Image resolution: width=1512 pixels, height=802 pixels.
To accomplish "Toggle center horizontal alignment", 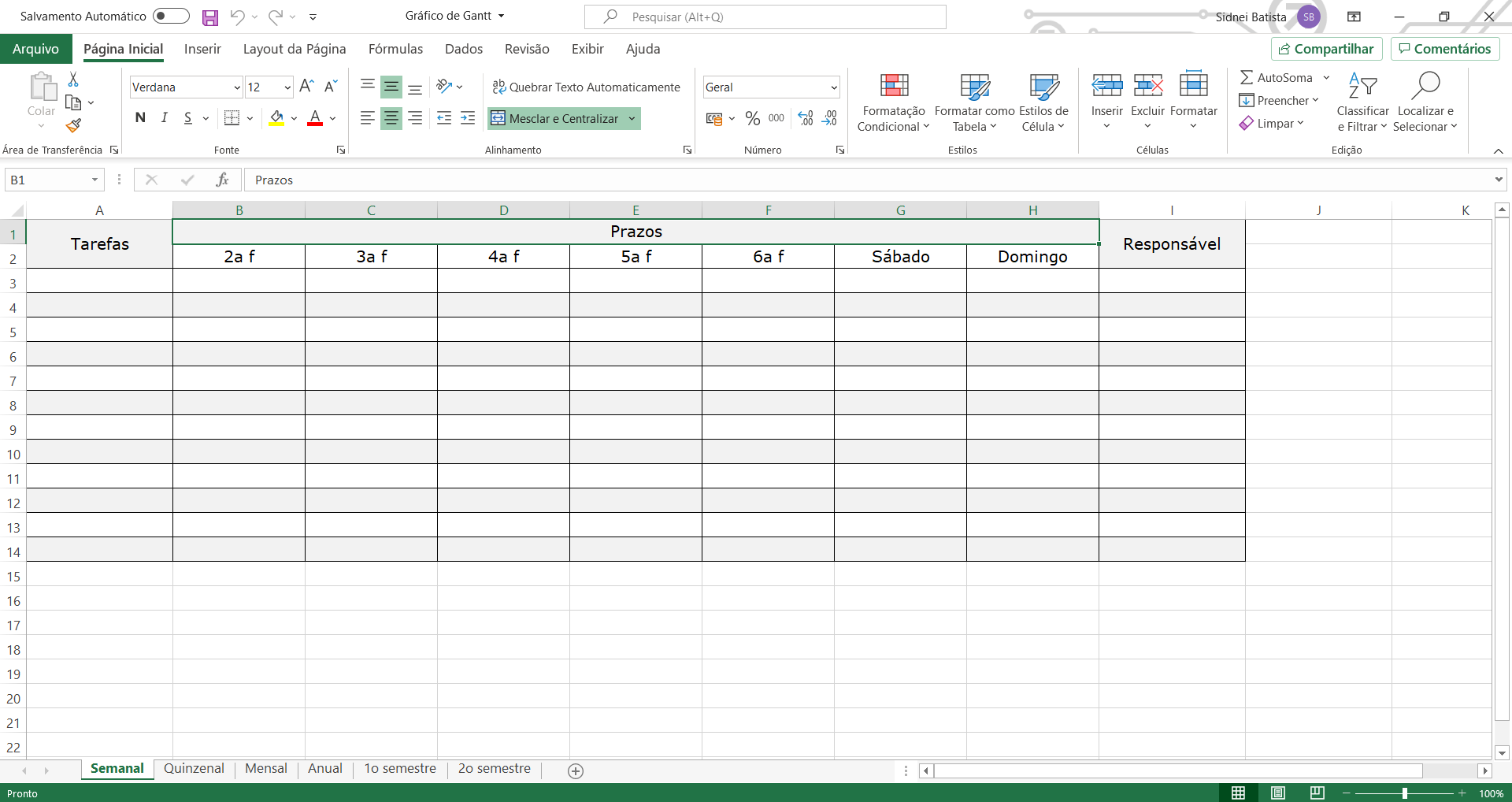I will click(x=391, y=118).
